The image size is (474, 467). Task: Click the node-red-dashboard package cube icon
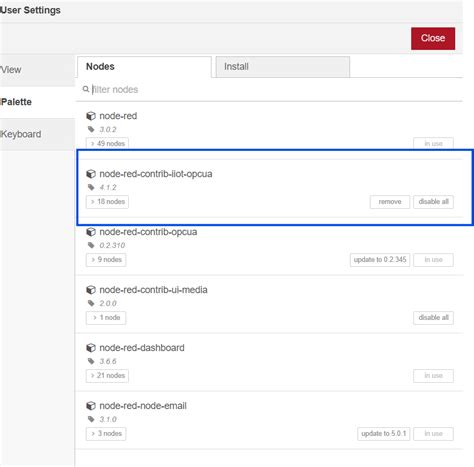pyautogui.click(x=91, y=348)
